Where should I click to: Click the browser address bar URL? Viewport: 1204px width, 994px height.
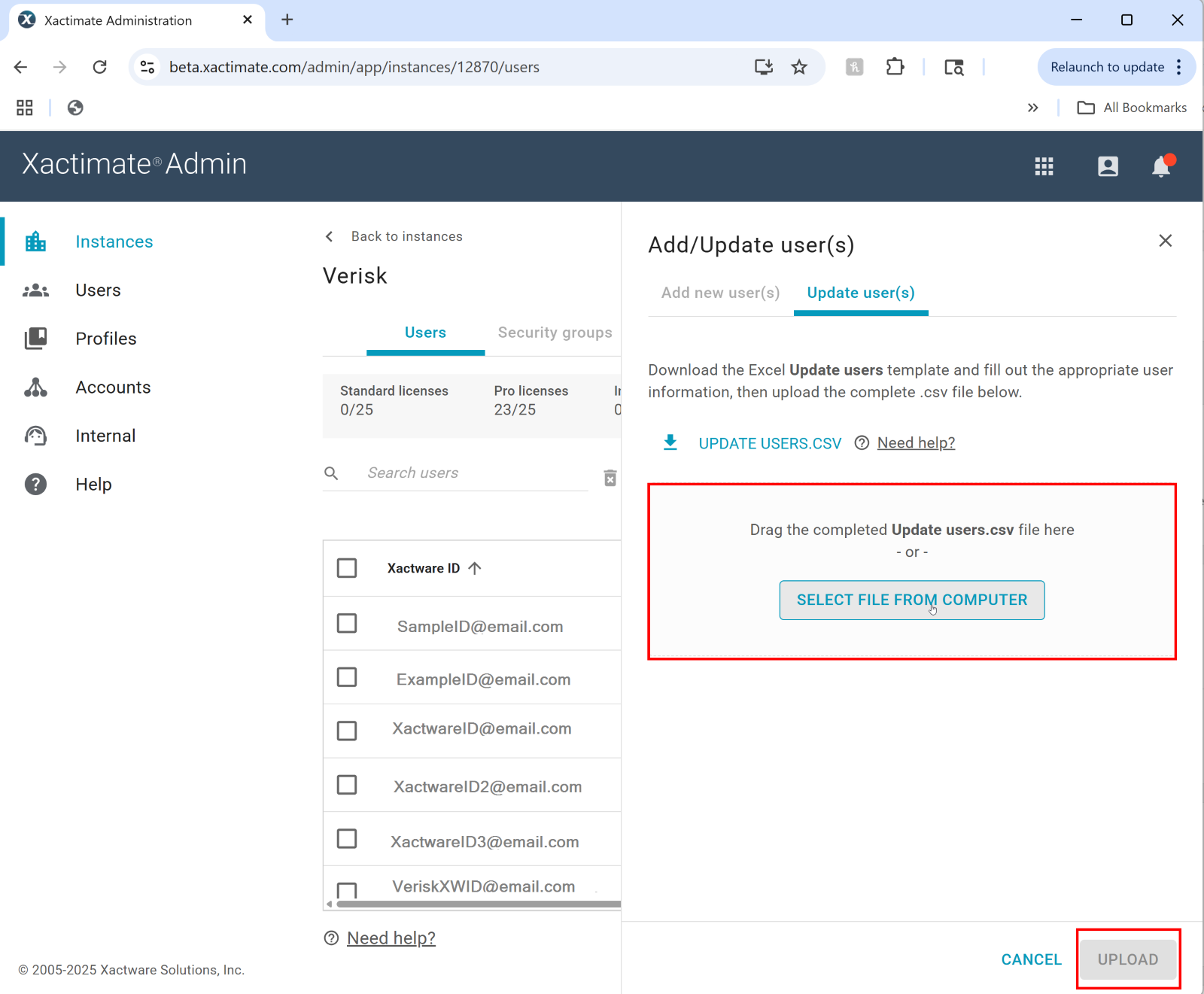click(x=354, y=67)
